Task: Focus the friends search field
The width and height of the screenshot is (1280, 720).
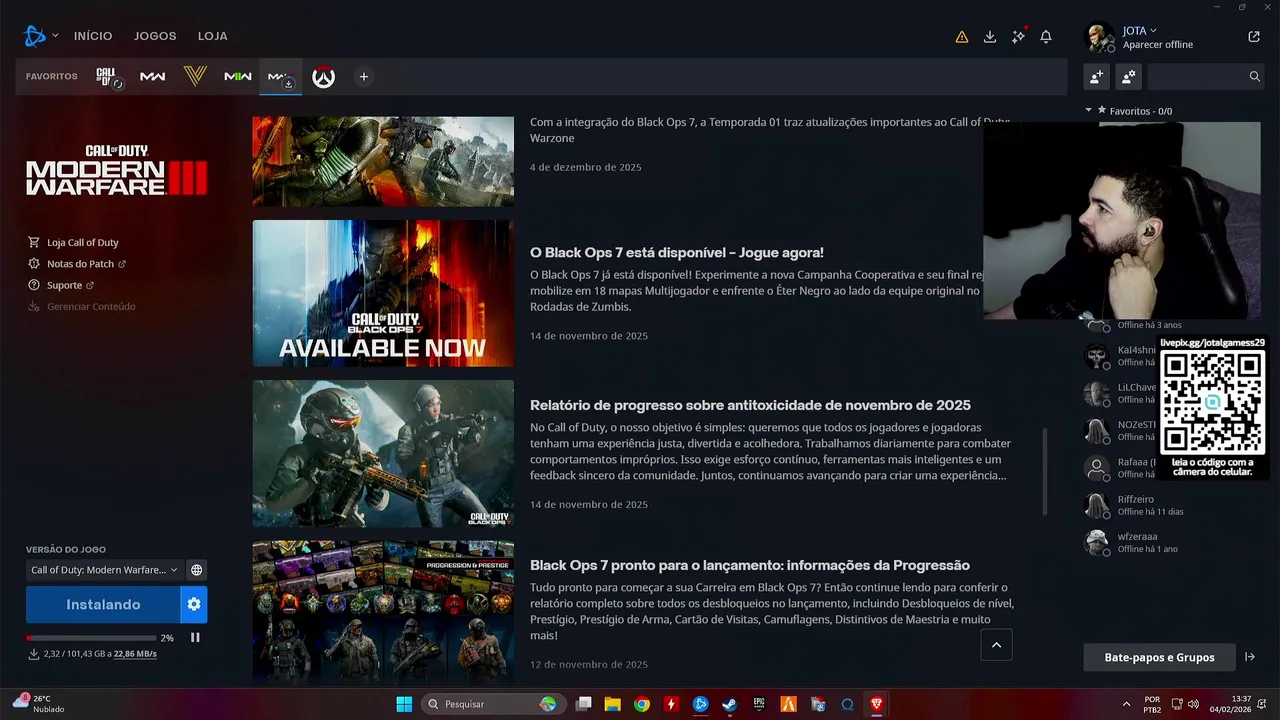Action: [x=1205, y=76]
